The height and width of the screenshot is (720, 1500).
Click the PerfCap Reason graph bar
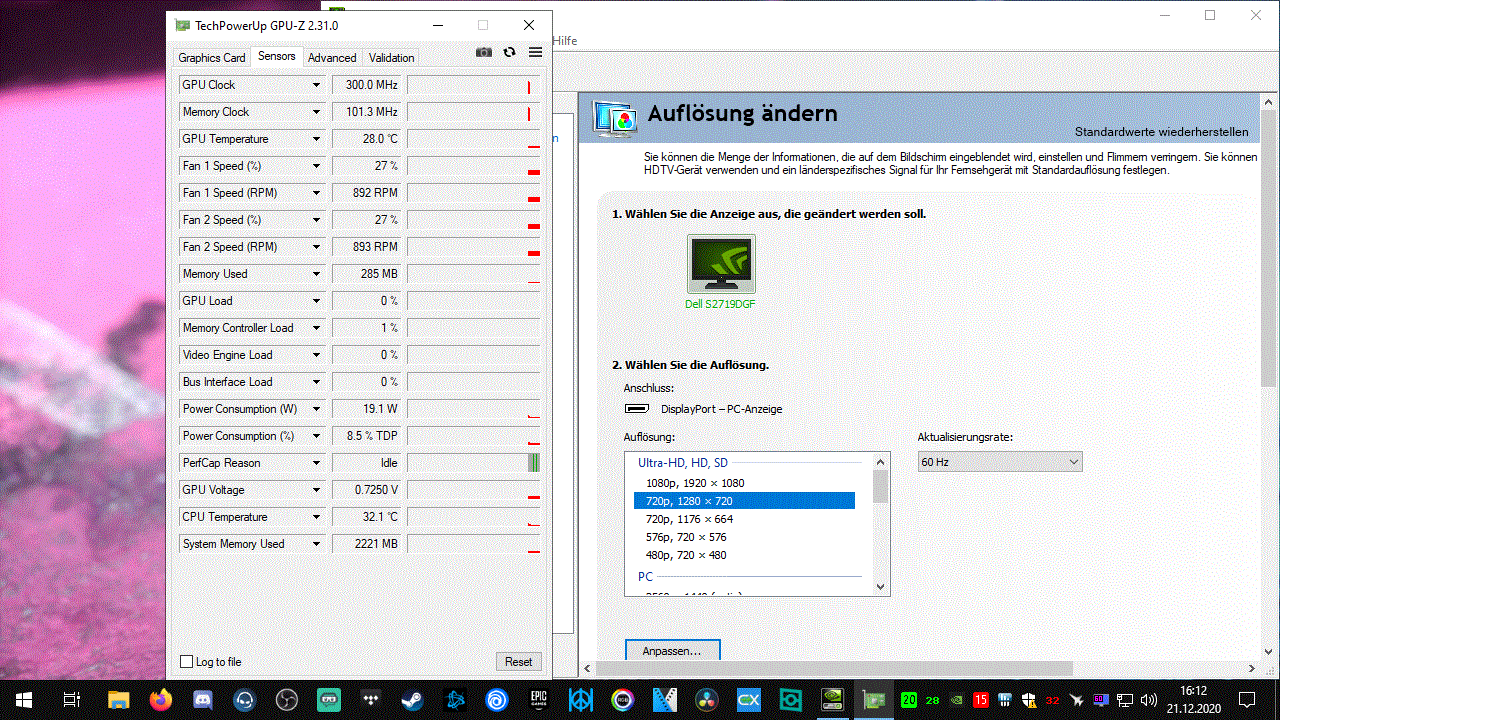pyautogui.click(x=534, y=463)
